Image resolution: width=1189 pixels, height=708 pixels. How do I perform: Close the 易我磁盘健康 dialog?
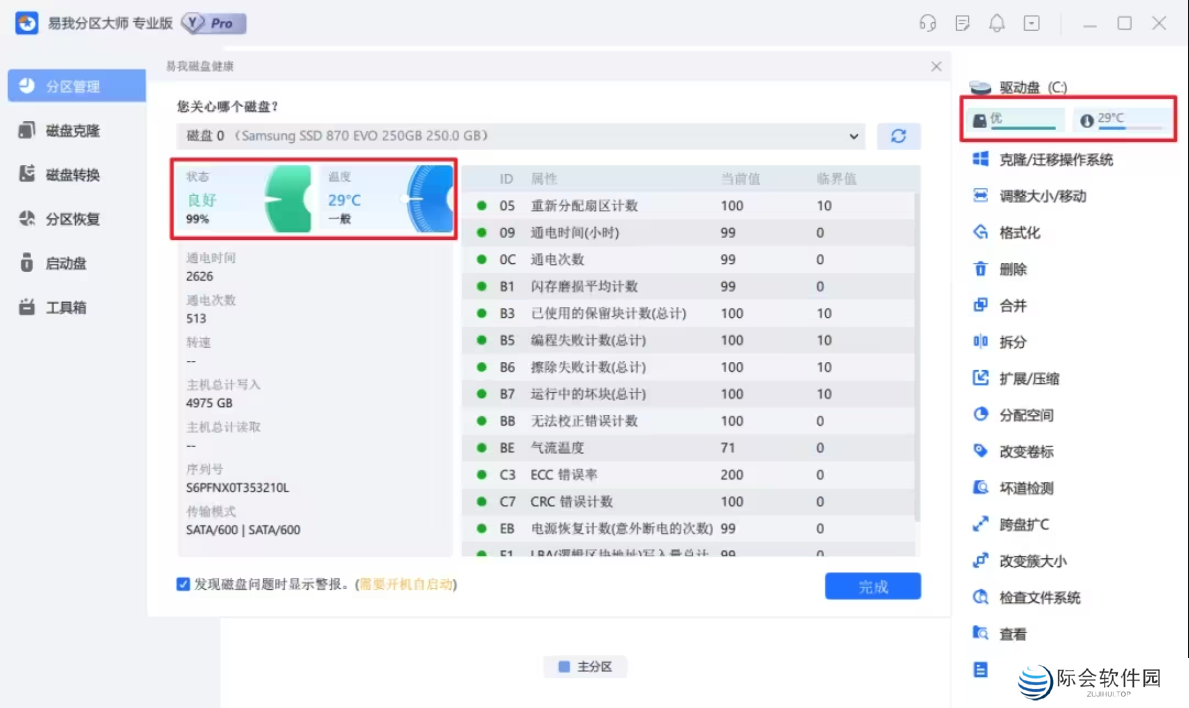point(936,67)
